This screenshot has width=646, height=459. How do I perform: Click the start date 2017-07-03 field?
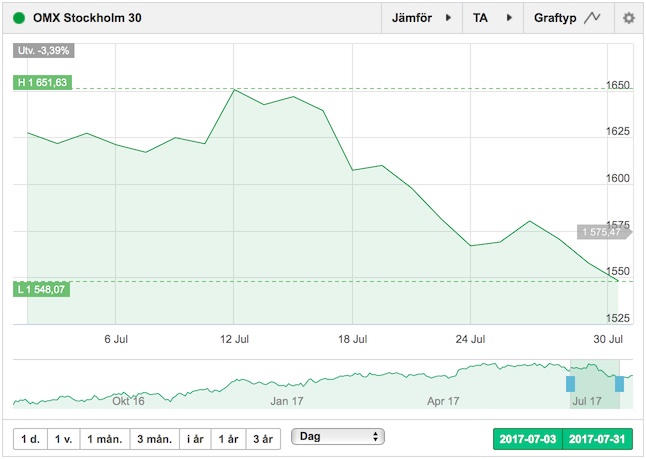(x=528, y=439)
